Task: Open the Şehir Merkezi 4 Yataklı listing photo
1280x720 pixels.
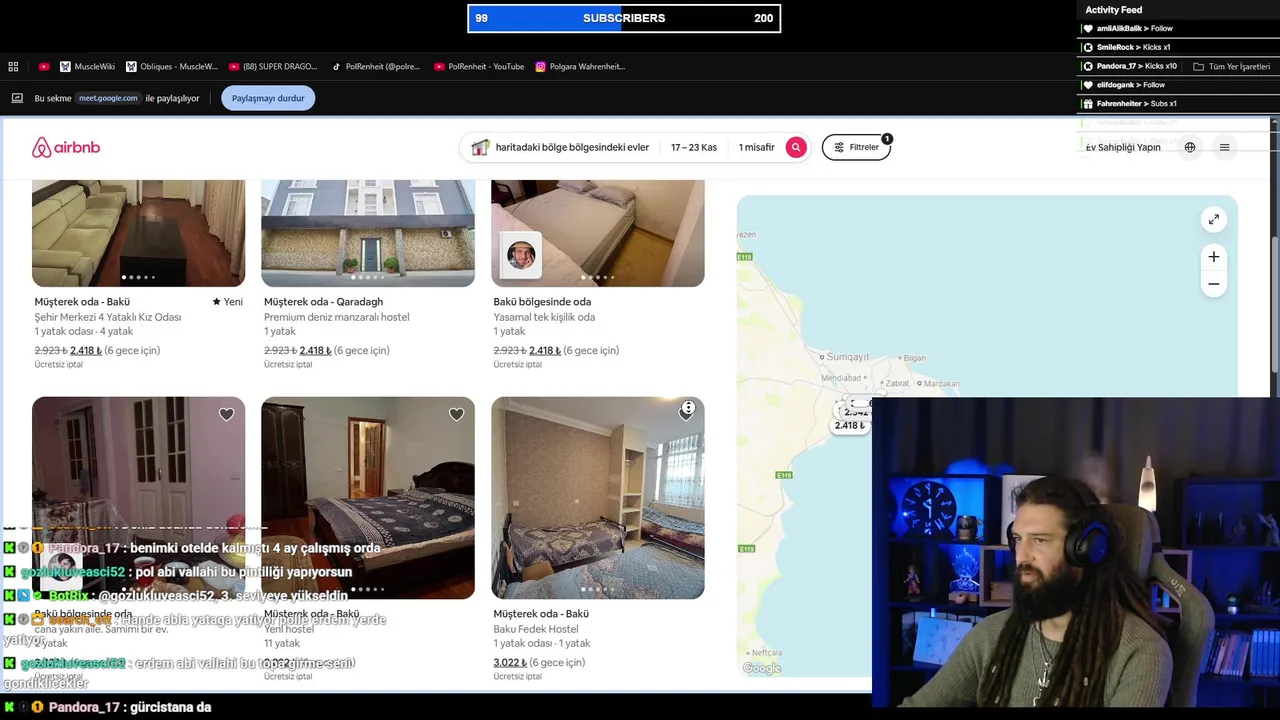Action: tap(138, 233)
